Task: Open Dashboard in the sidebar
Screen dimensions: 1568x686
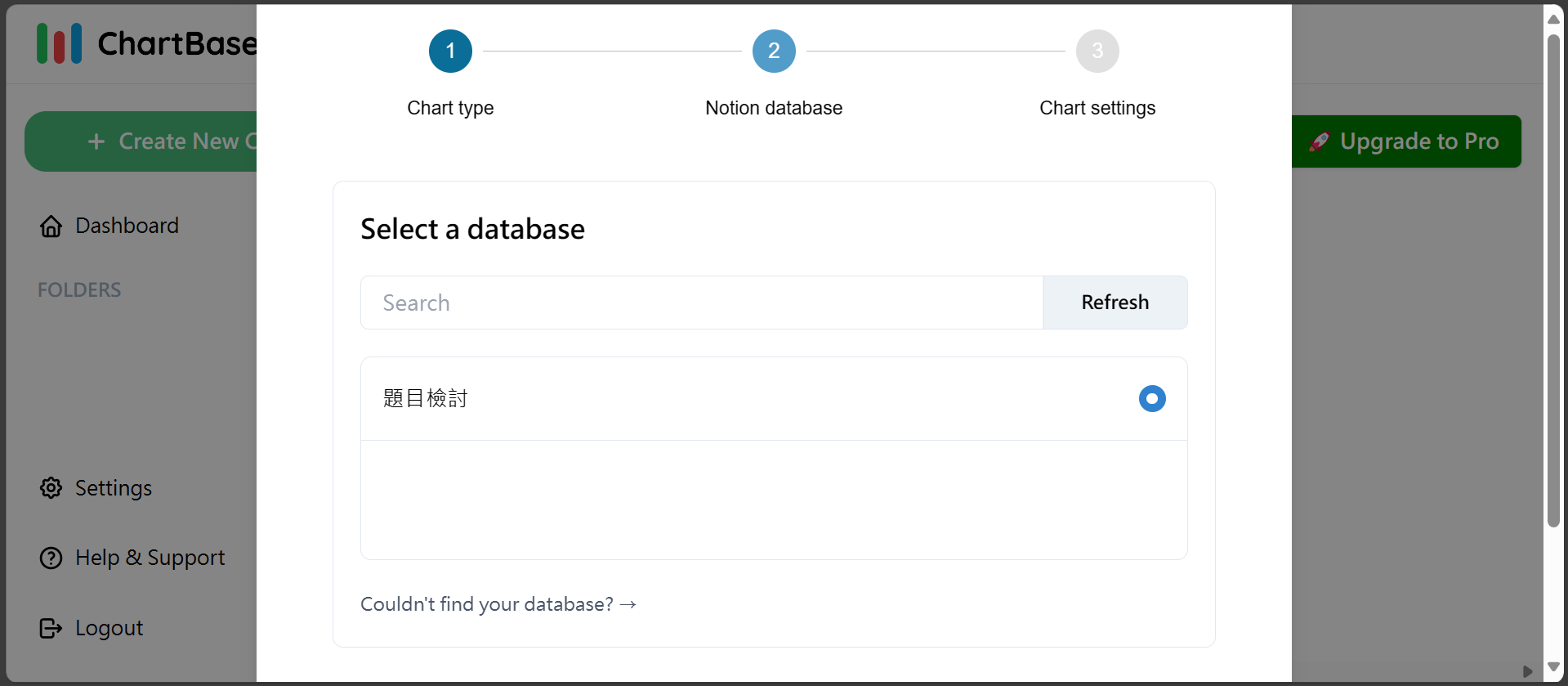Action: (x=109, y=226)
